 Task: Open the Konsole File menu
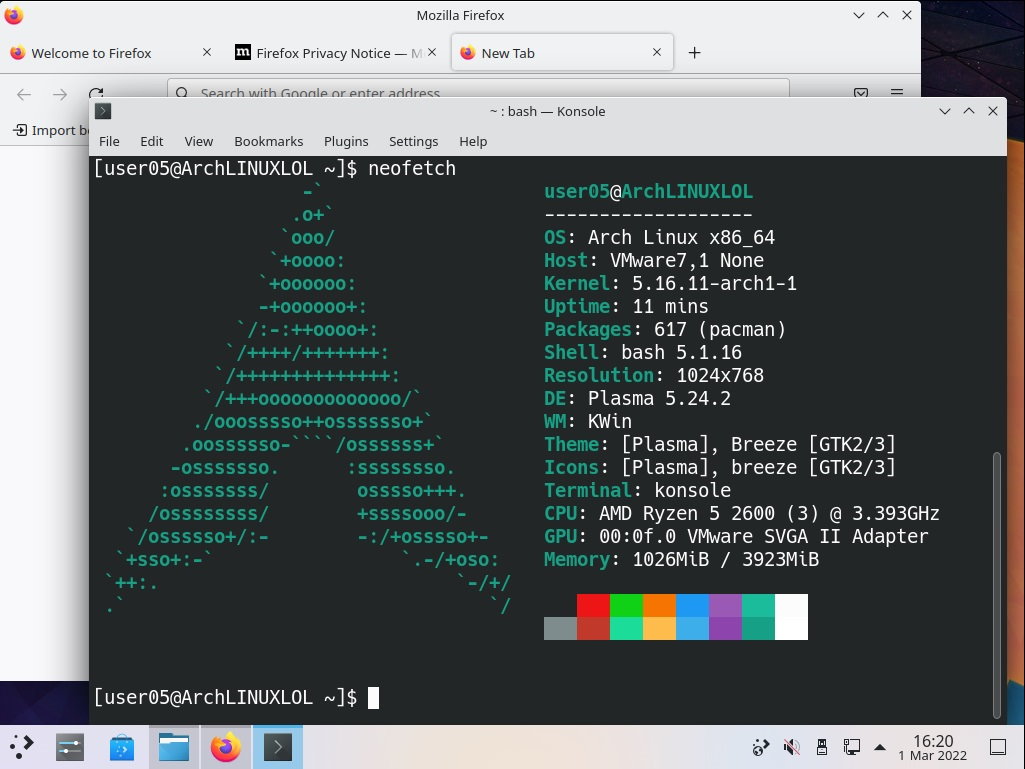tap(109, 141)
